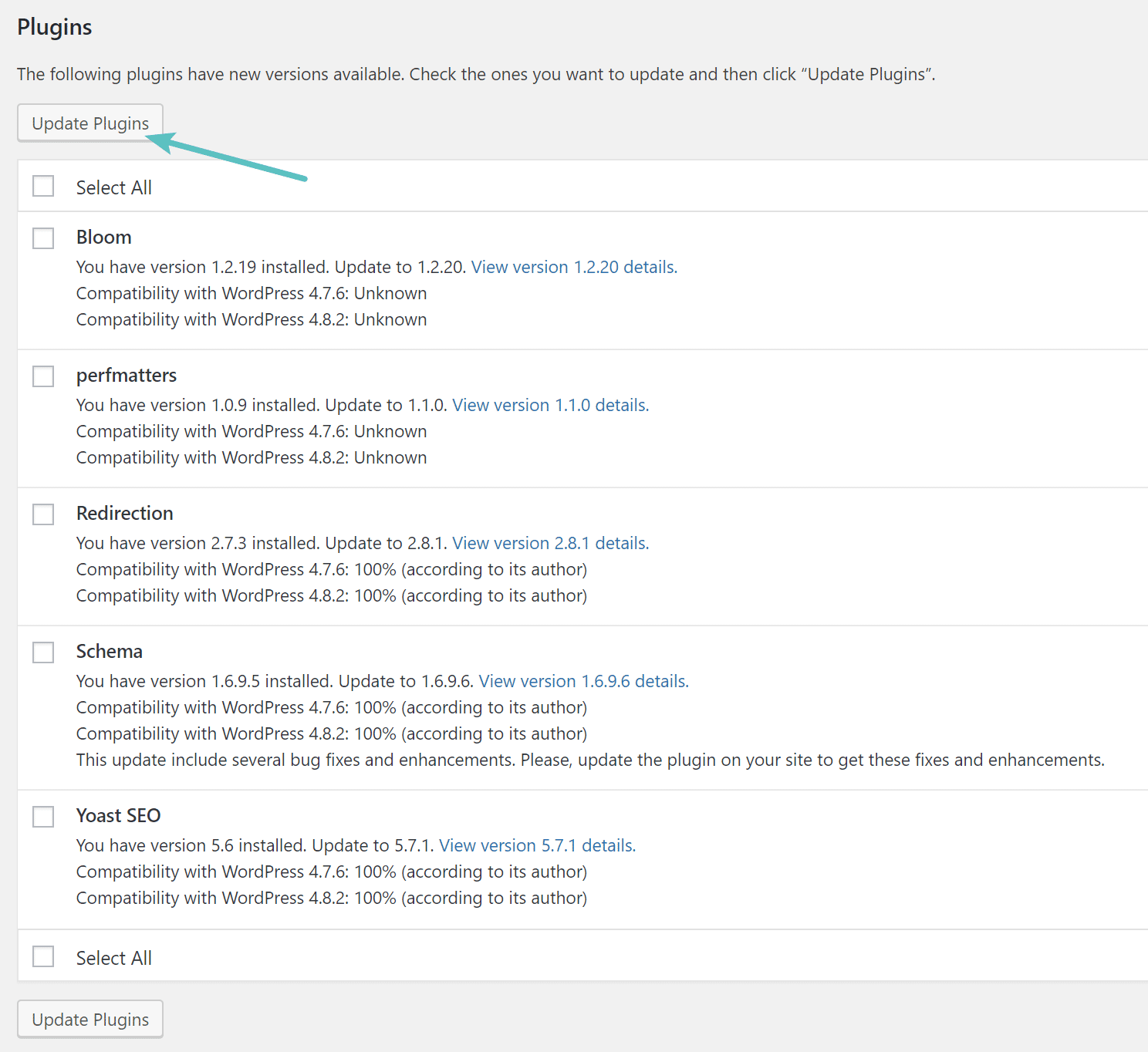The image size is (1148, 1052).
Task: Select the Bloom plugin title
Action: pyautogui.click(x=103, y=237)
